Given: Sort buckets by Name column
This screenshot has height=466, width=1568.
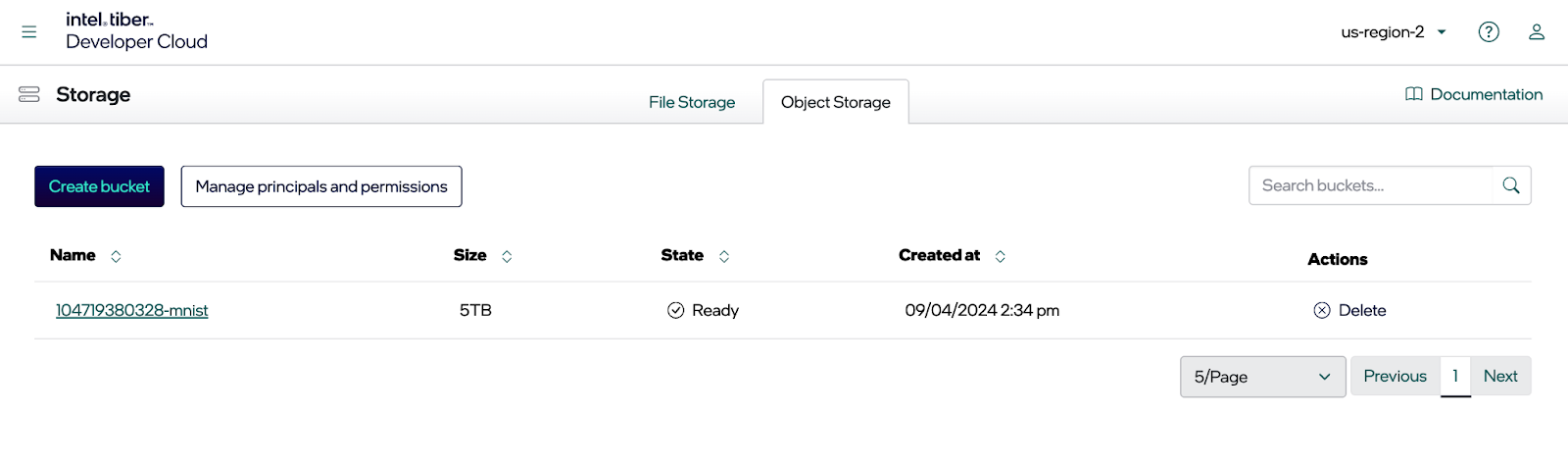Looking at the screenshot, I should pos(116,256).
